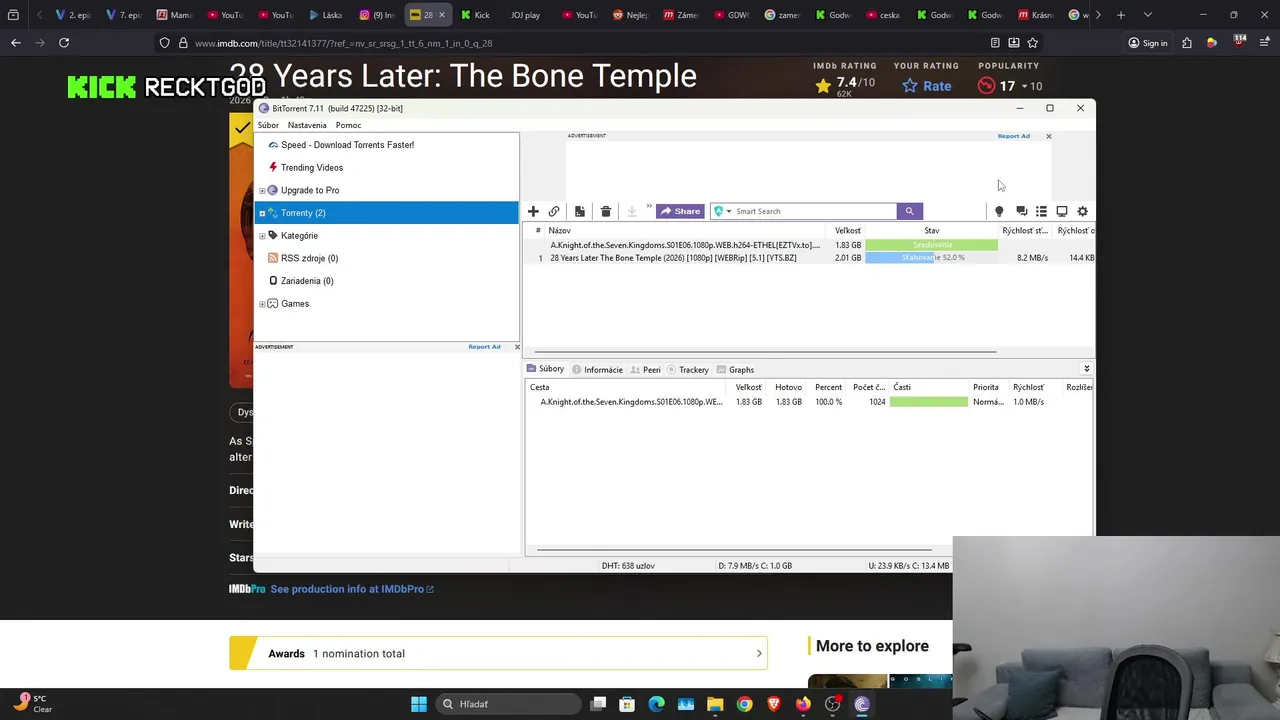Expand the Games tree node

(262, 304)
